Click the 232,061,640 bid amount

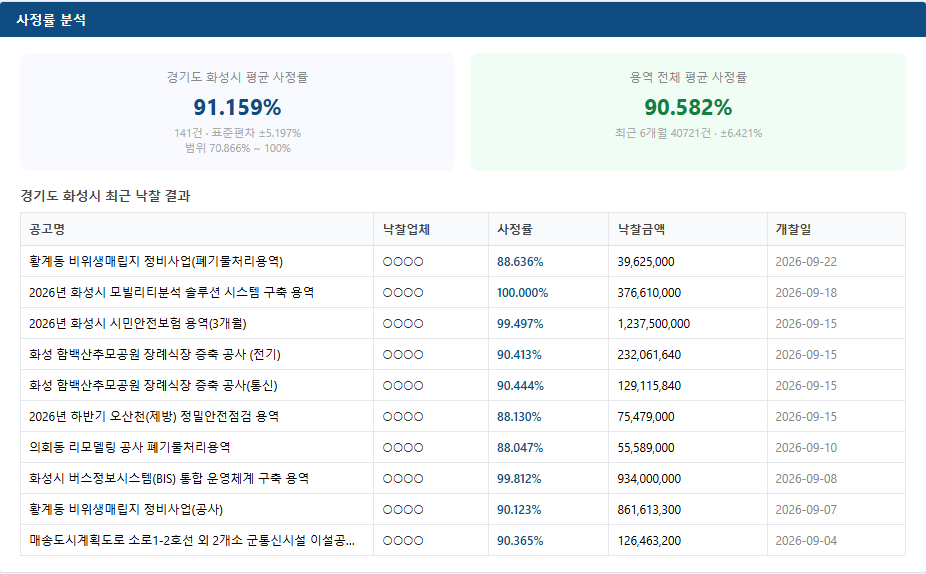[649, 355]
